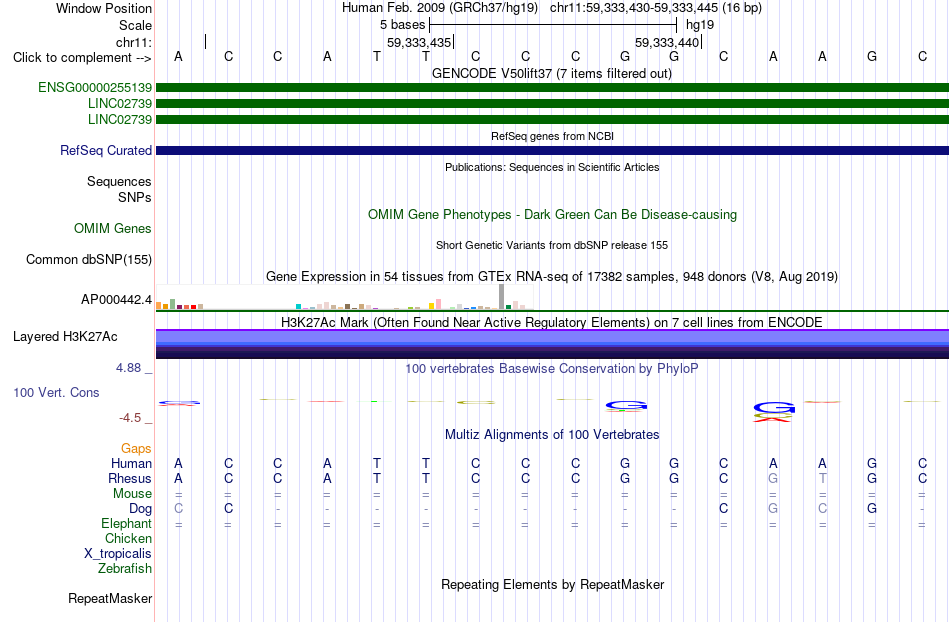The height and width of the screenshot is (622, 950).
Task: Click 'Repeating Elements by RepeatMasker' title
Action: [553, 584]
